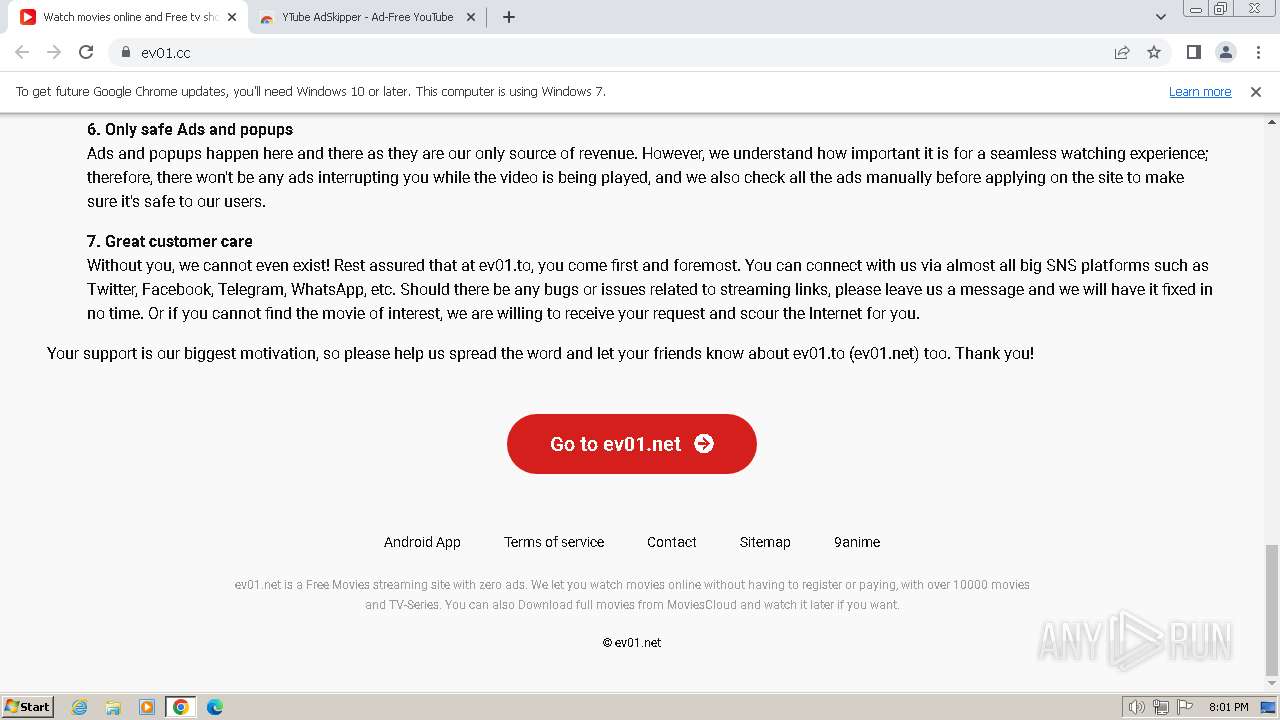Open the Learn more link
1280x720 pixels.
(1200, 92)
